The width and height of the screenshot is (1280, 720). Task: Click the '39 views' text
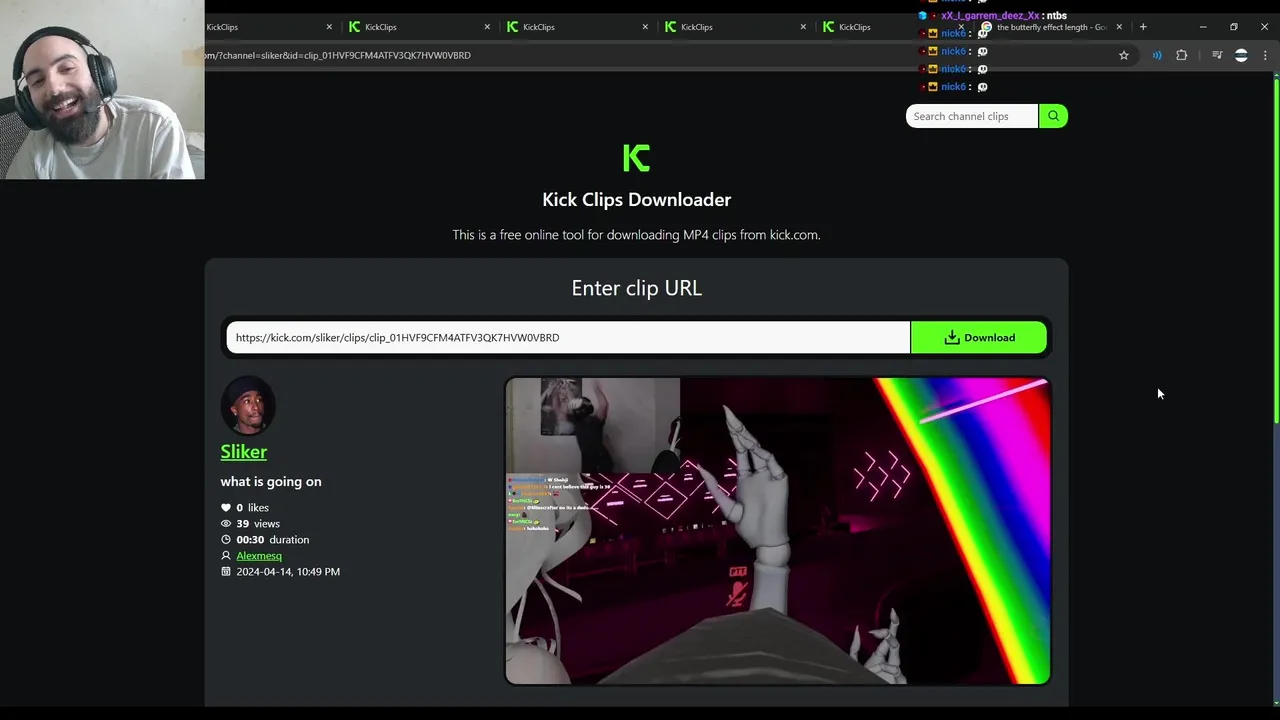tap(258, 524)
